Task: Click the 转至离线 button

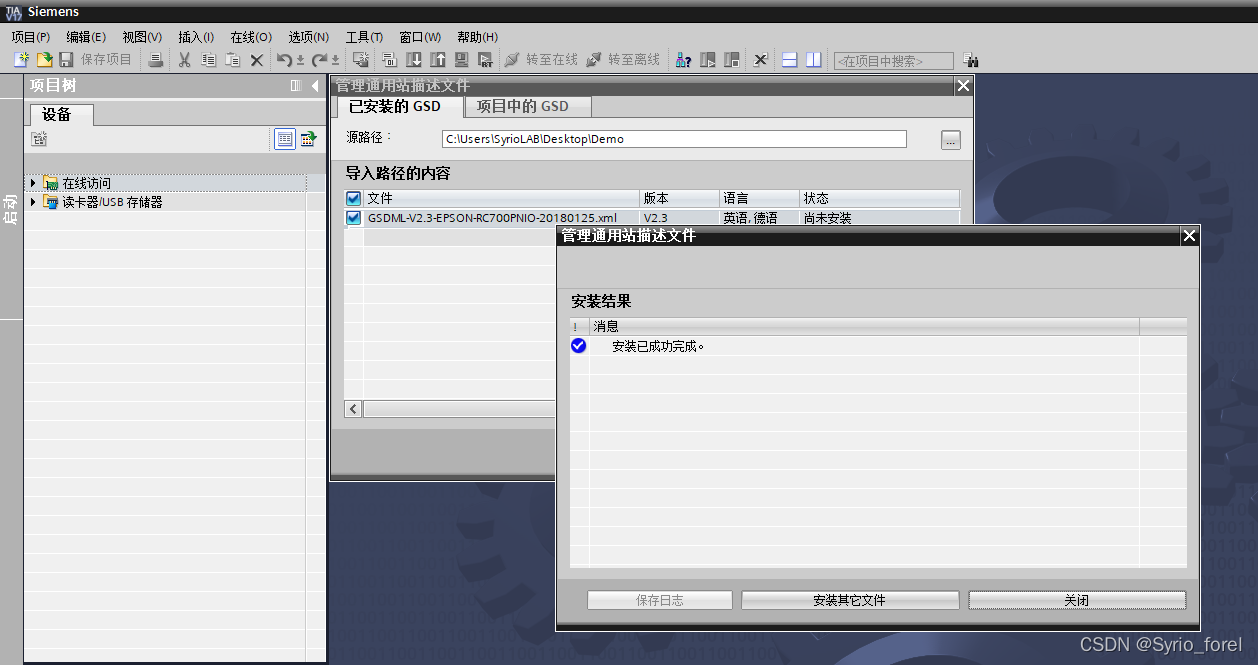Action: pyautogui.click(x=623, y=60)
